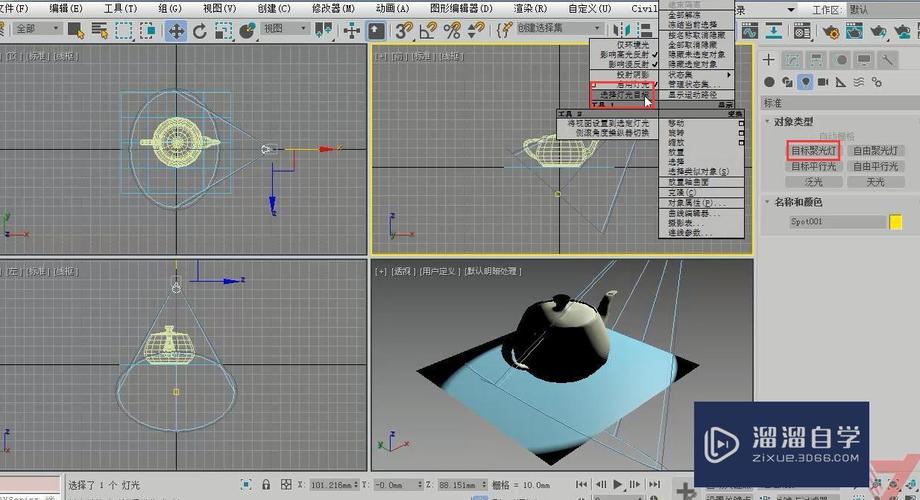Open the 修改器(M) menu
The height and width of the screenshot is (500, 920).
pos(333,8)
